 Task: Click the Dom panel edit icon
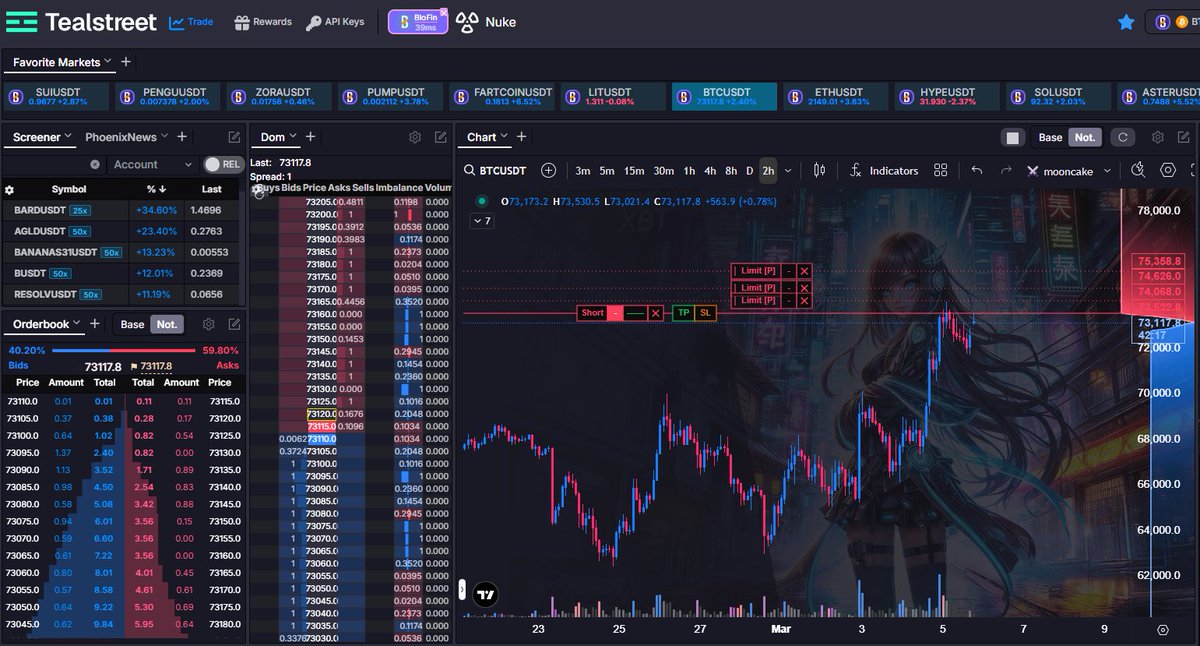(441, 137)
